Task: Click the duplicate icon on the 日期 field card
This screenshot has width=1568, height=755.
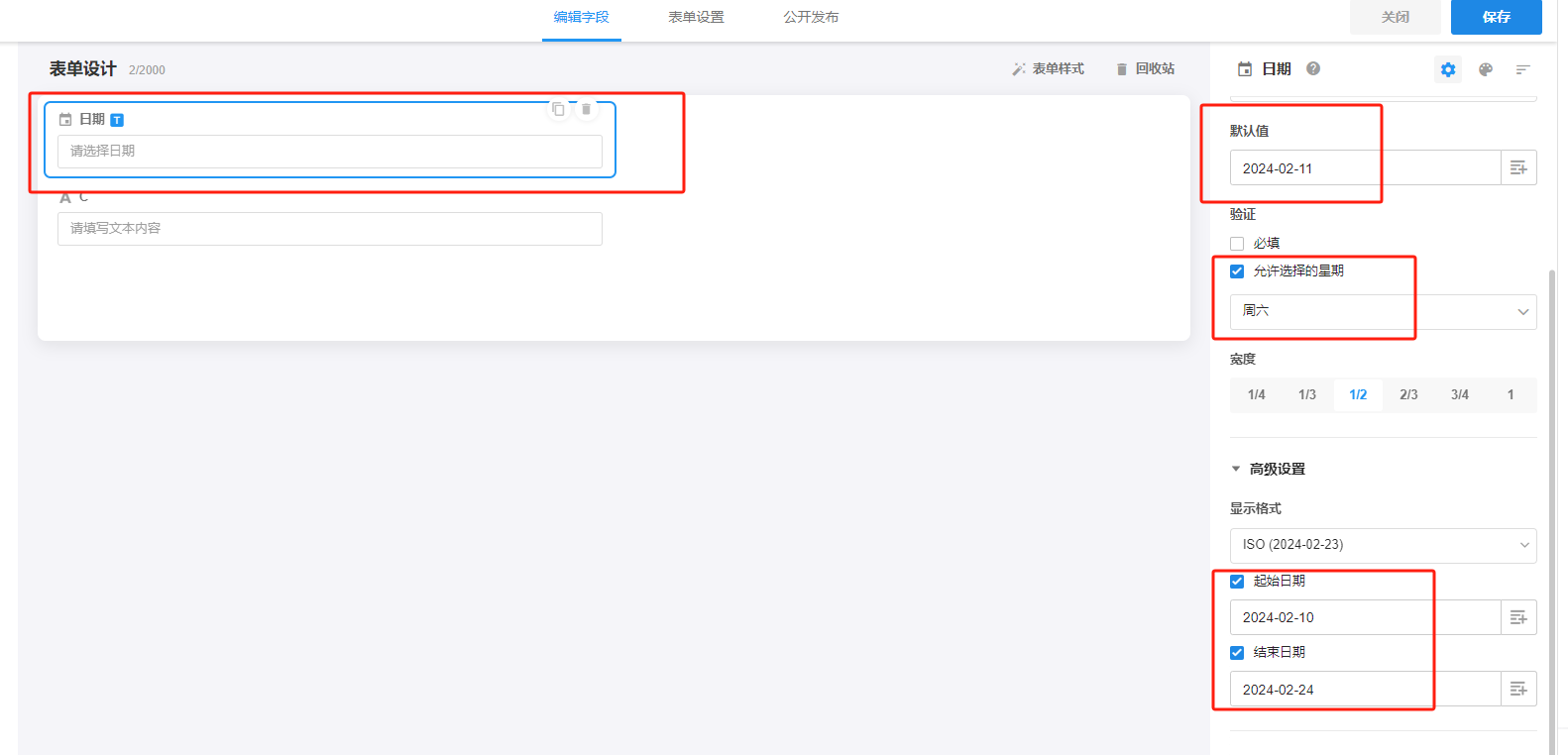Action: (x=558, y=109)
